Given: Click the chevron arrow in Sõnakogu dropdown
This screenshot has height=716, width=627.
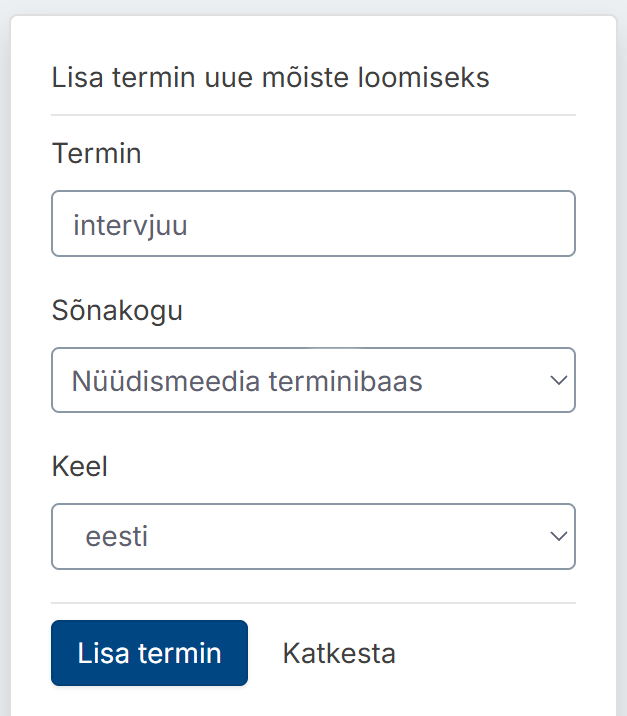Looking at the screenshot, I should click(559, 380).
